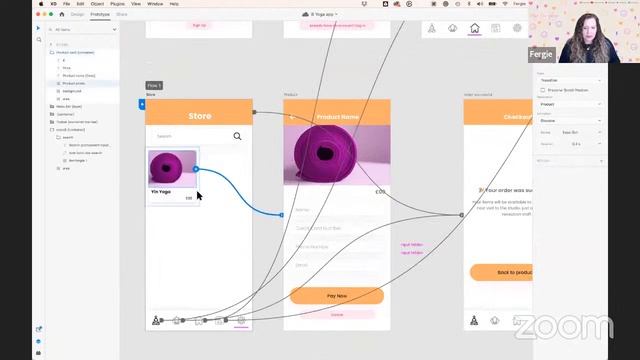Select the background layer

coord(72,91)
